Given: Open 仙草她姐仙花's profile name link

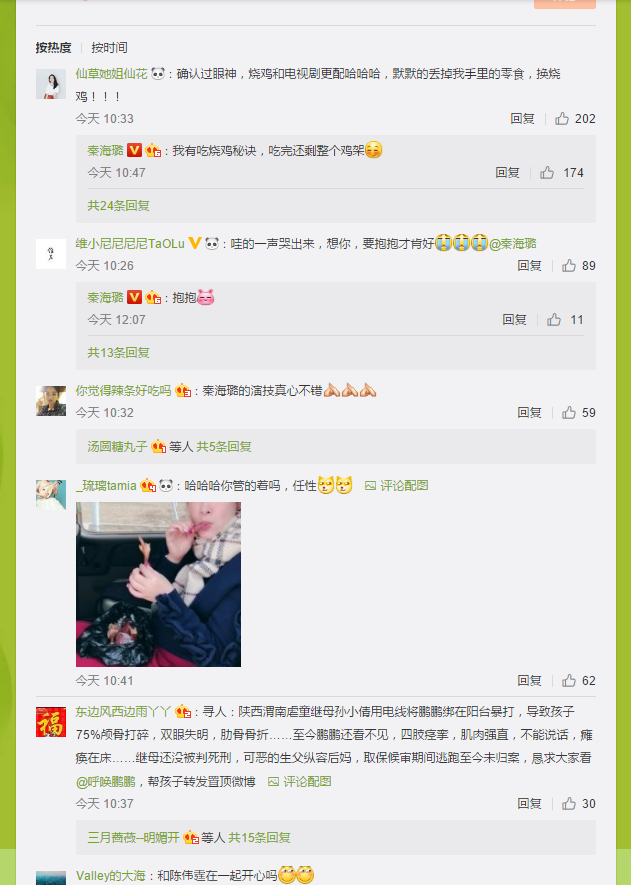Looking at the screenshot, I should click(111, 74).
